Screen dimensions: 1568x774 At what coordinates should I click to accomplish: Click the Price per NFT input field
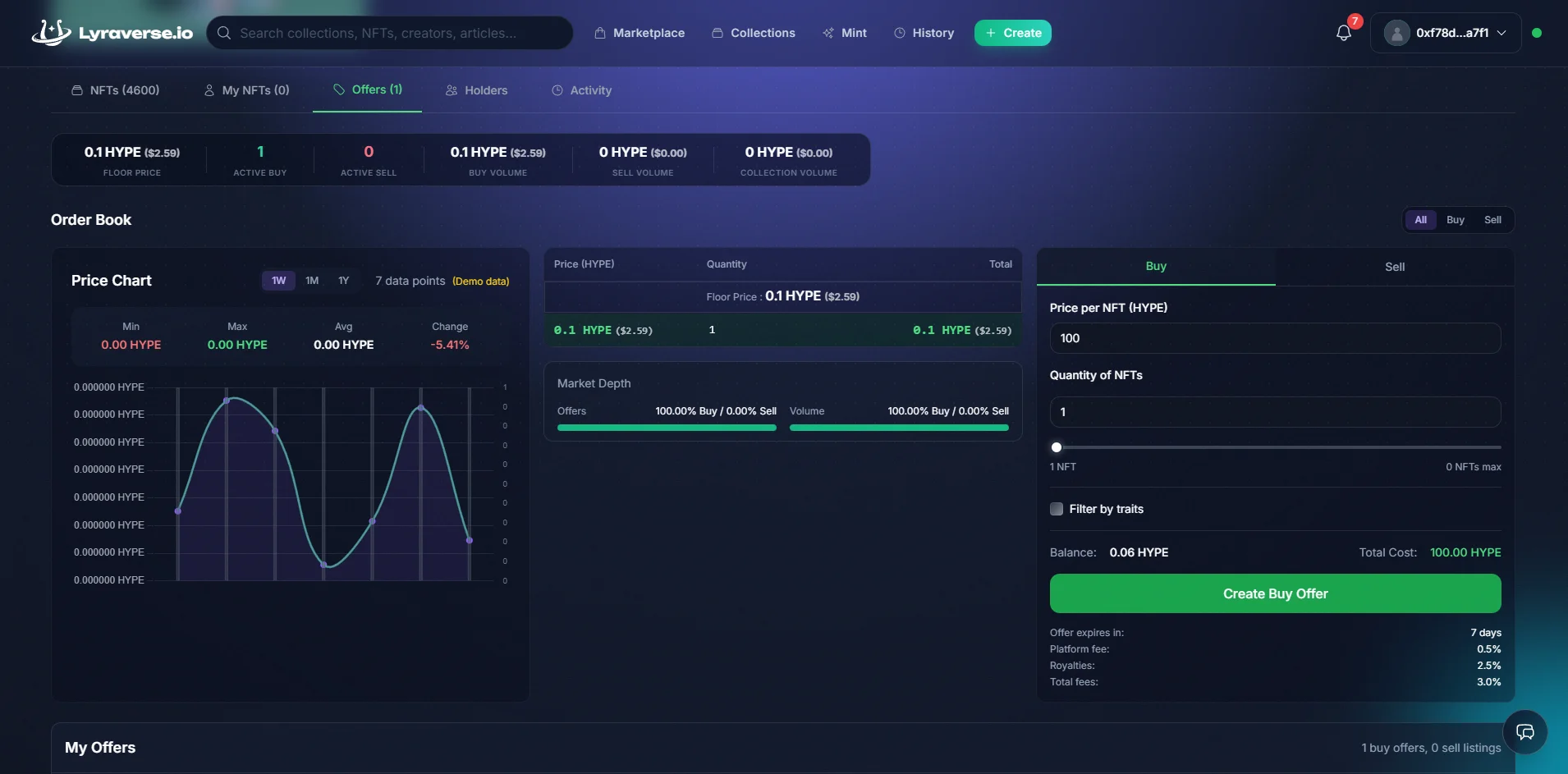[1274, 337]
